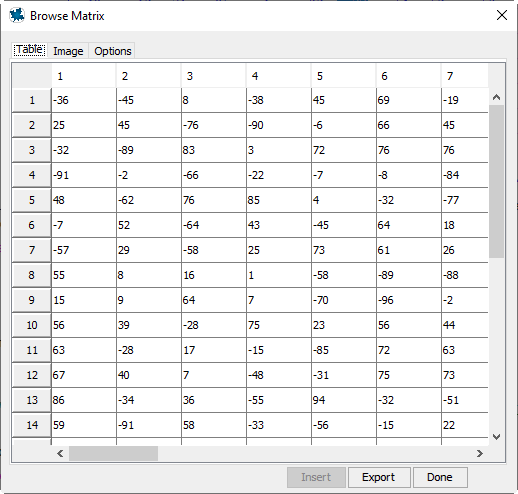Select row header 10
The image size is (518, 494).
pos(32,325)
